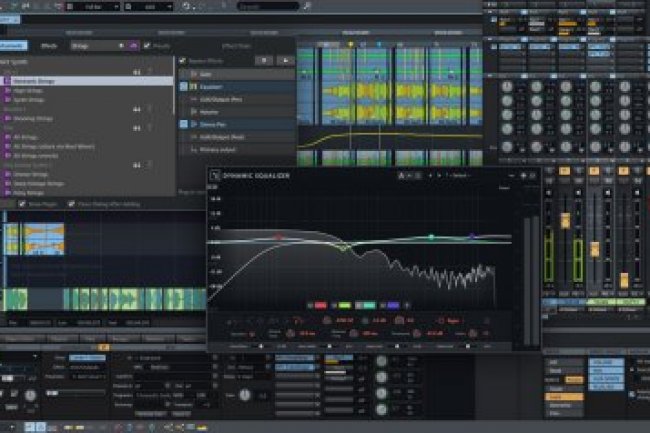Click the first blue icon in the bottom toolbar

[30, 427]
